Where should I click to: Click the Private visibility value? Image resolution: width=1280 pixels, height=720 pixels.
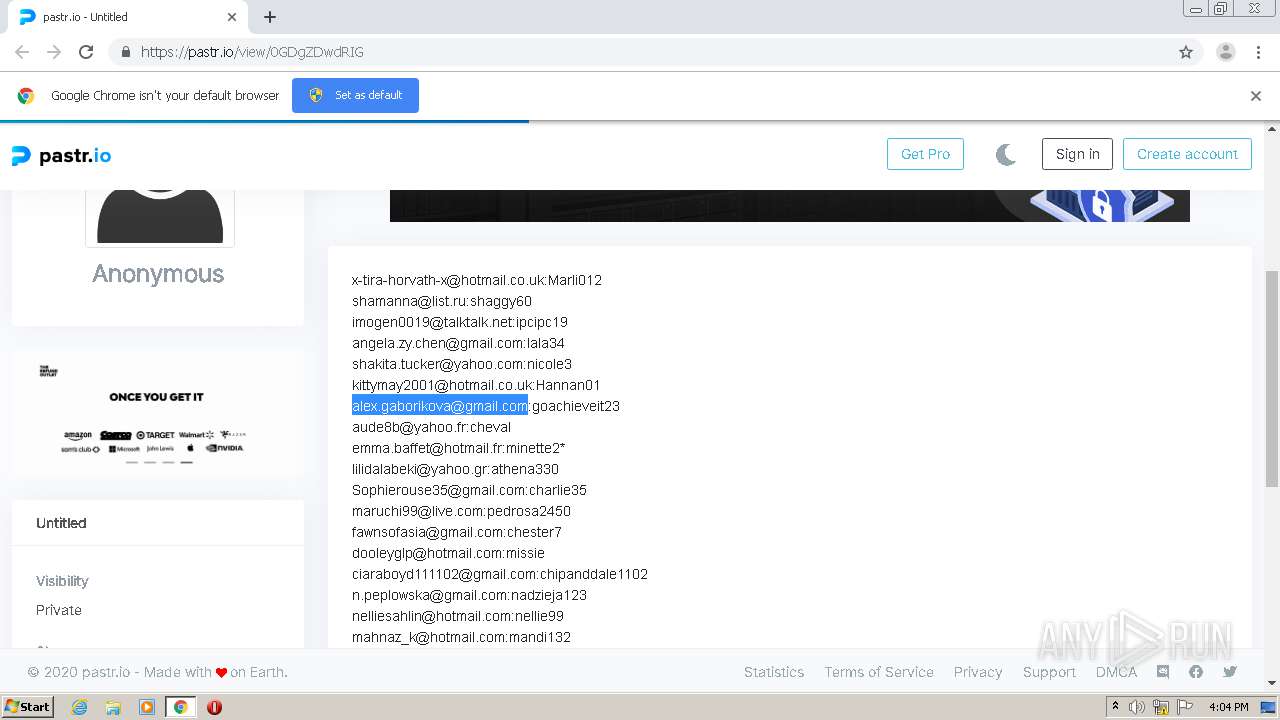pos(59,610)
